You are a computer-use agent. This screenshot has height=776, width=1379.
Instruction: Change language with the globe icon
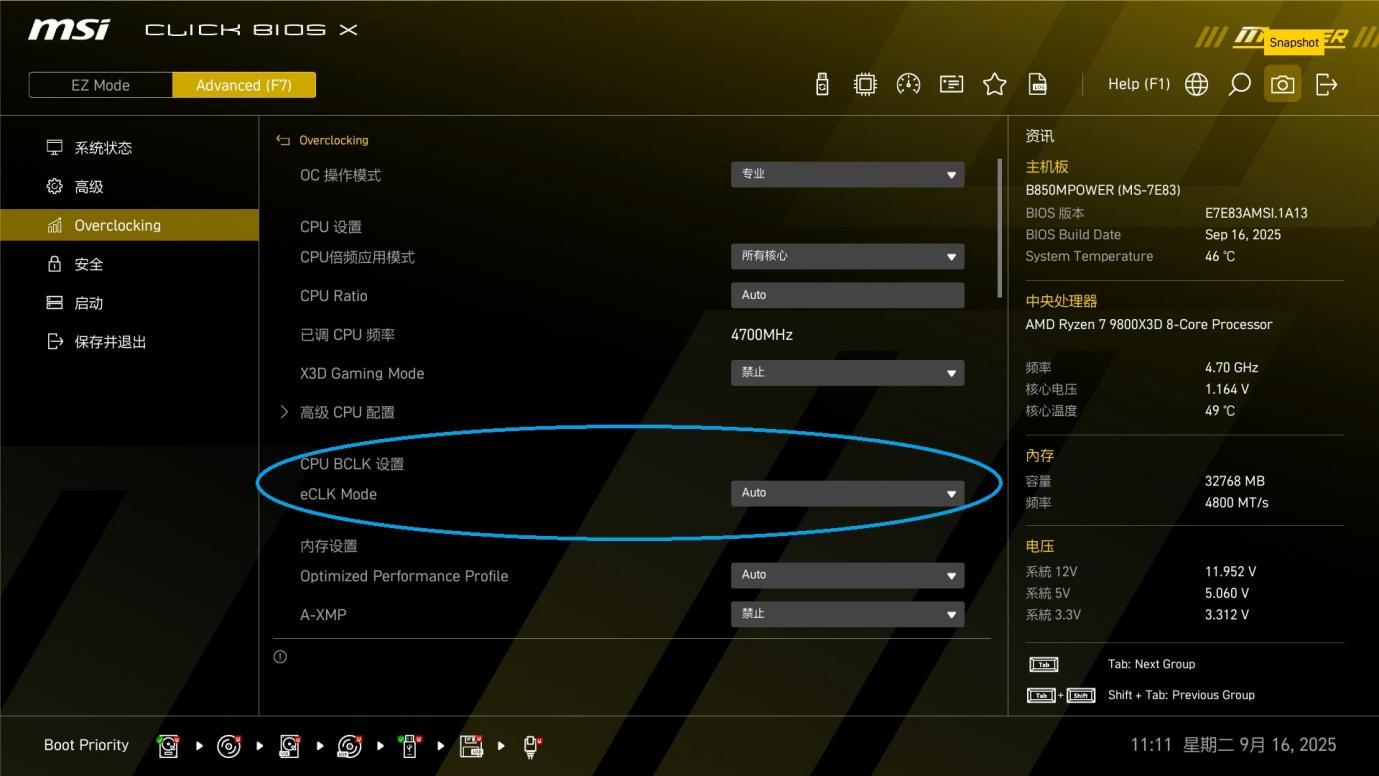pos(1196,85)
